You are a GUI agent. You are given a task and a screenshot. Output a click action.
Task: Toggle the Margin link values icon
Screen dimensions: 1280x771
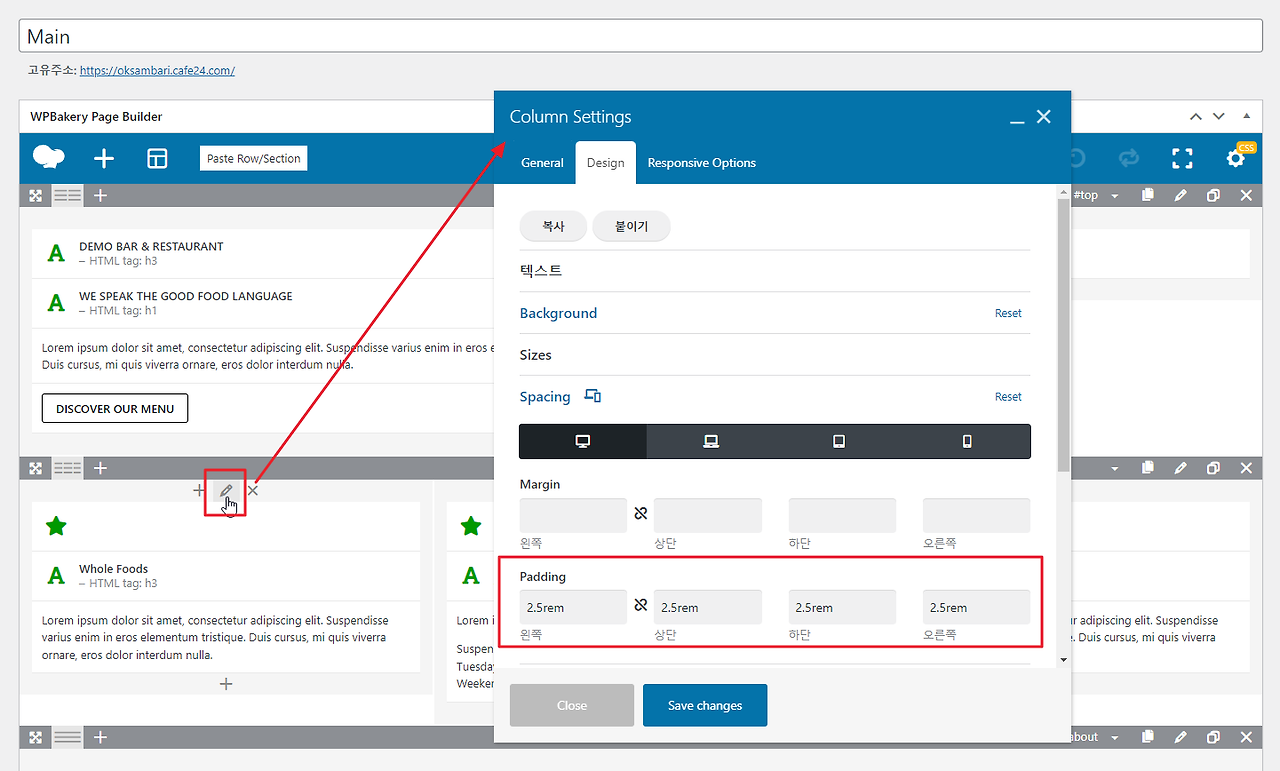coord(641,514)
